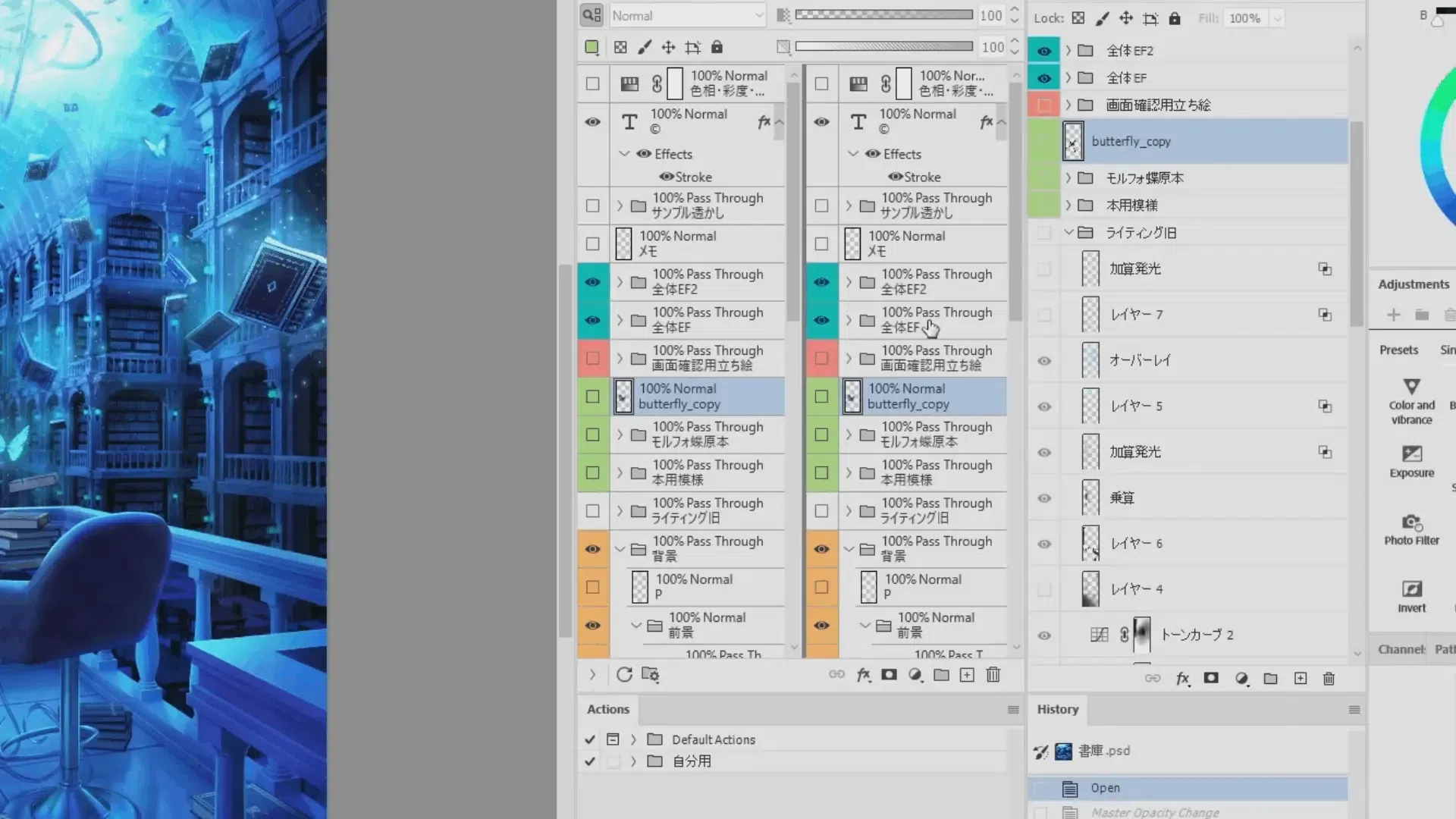
Task: Expand the サンプル透かし group in left panel
Action: click(x=620, y=206)
